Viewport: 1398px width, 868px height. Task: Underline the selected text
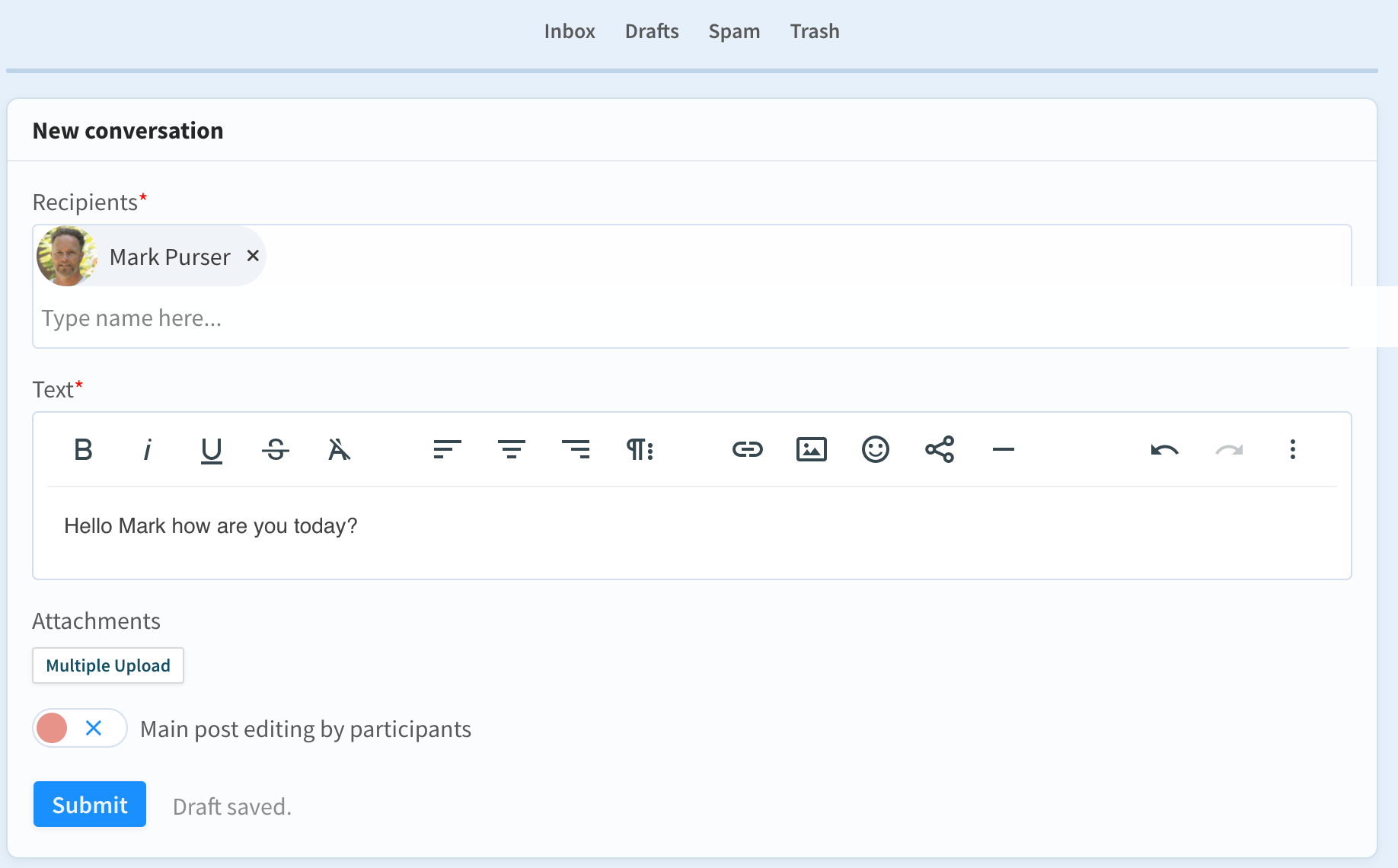click(211, 450)
